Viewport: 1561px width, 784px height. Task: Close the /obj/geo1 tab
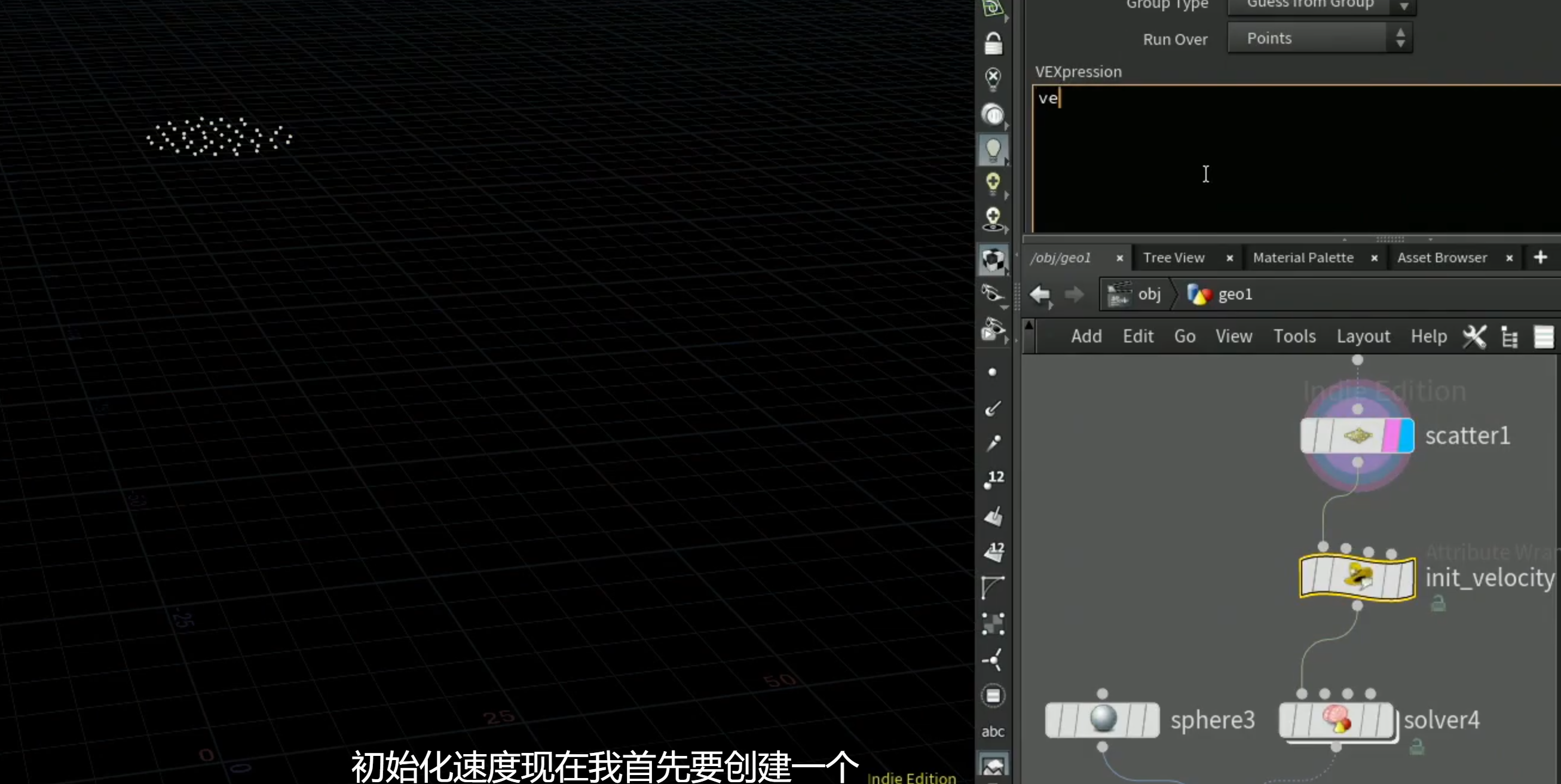point(1119,259)
